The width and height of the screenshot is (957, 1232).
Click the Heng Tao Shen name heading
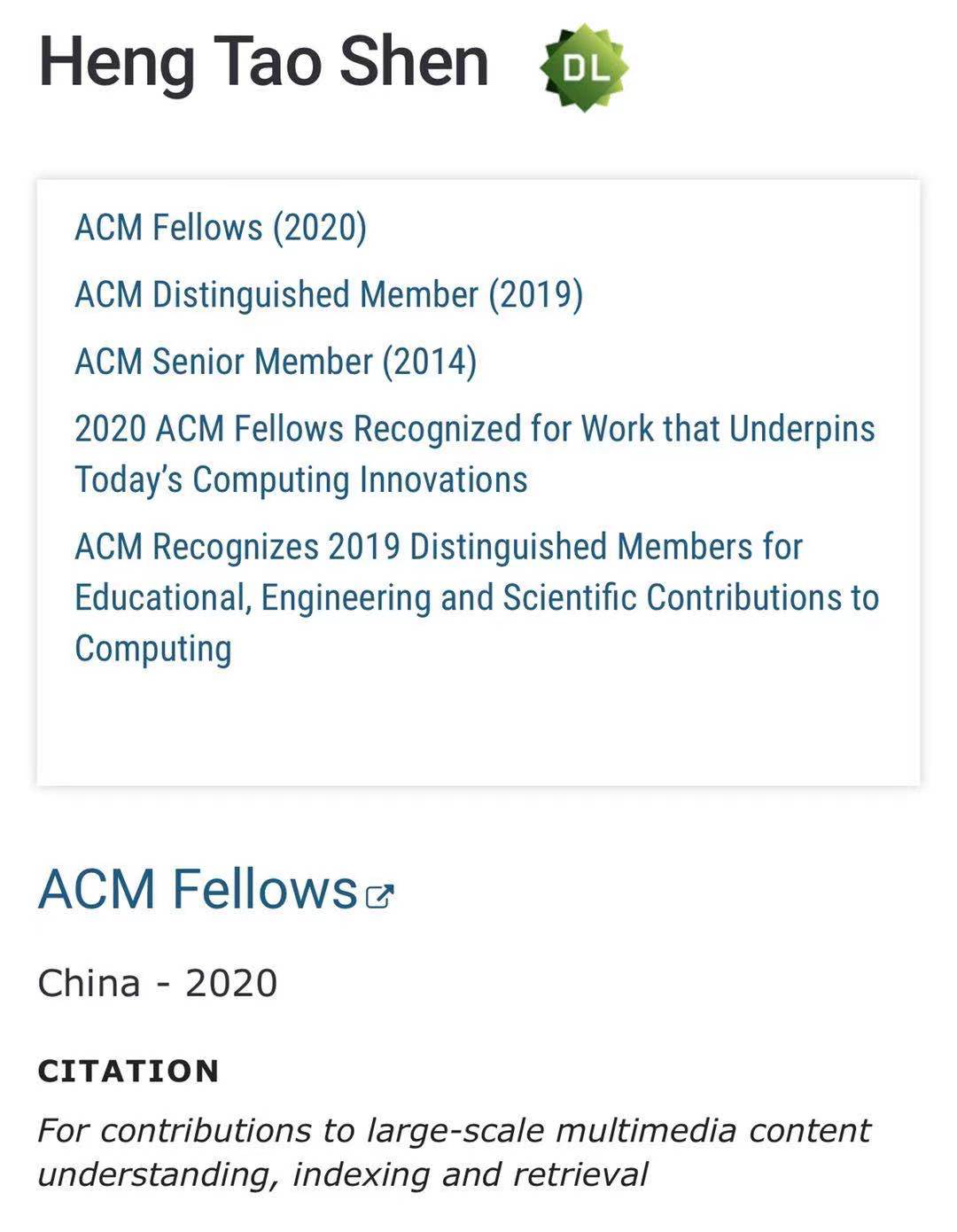pos(263,62)
